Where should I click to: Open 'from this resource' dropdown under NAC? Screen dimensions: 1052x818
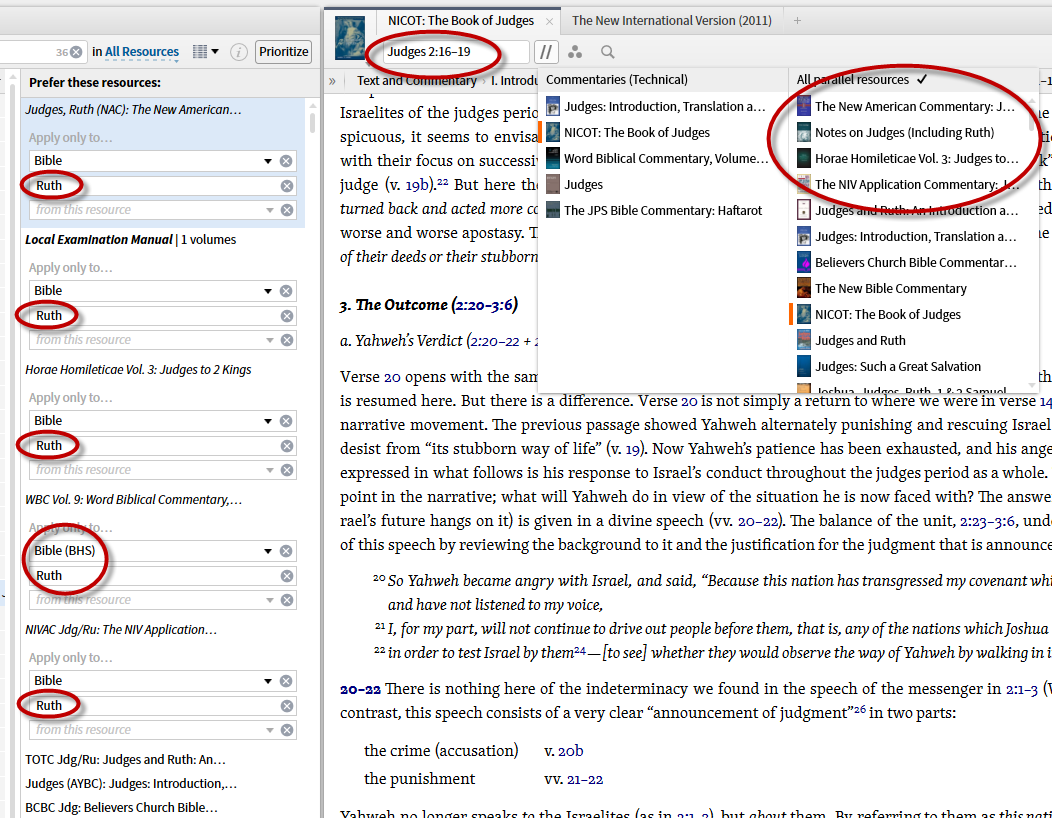[x=269, y=210]
